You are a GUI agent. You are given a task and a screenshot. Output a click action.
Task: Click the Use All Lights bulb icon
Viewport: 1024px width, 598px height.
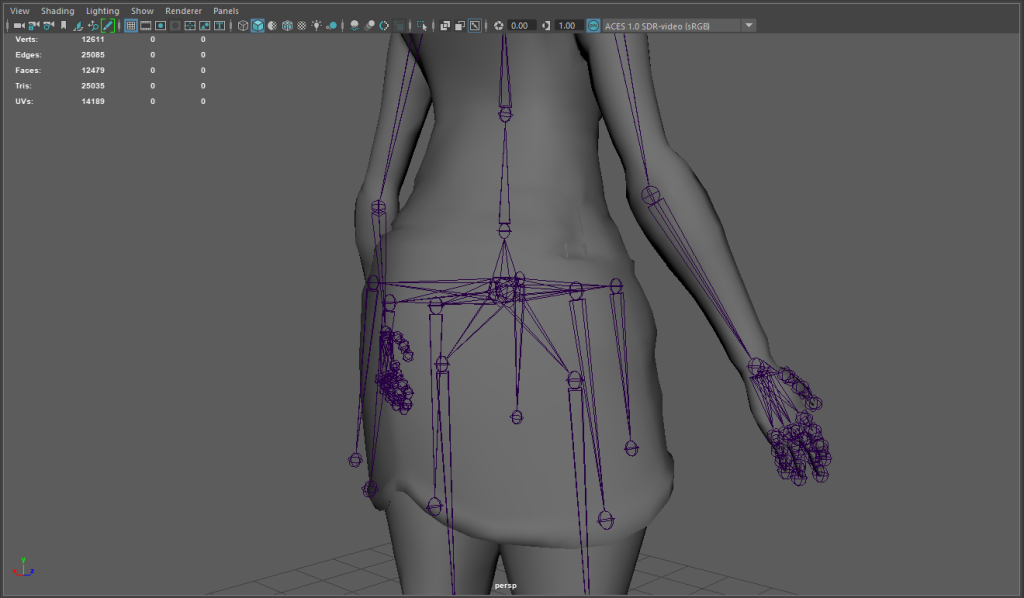tap(317, 25)
